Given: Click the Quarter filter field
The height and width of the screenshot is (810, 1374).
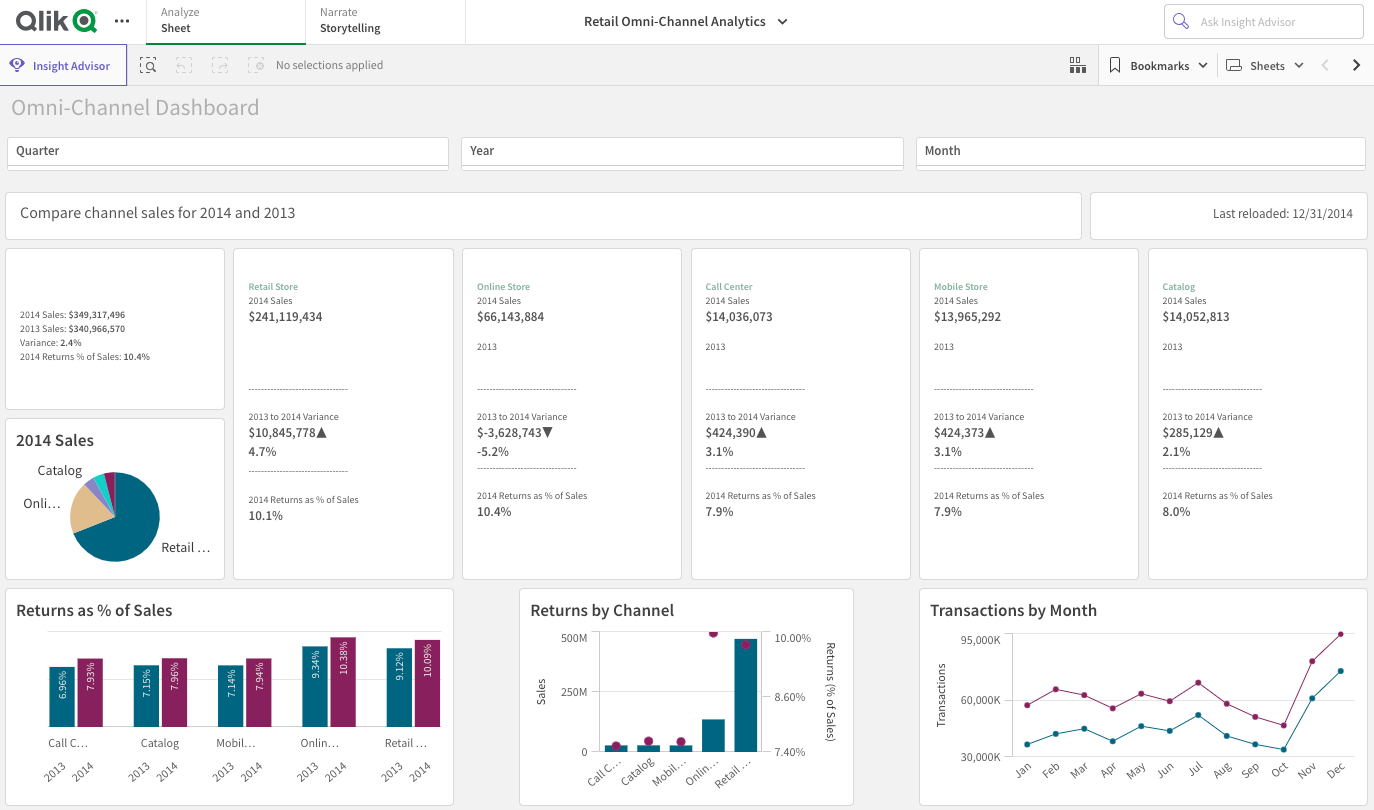Looking at the screenshot, I should 227,152.
